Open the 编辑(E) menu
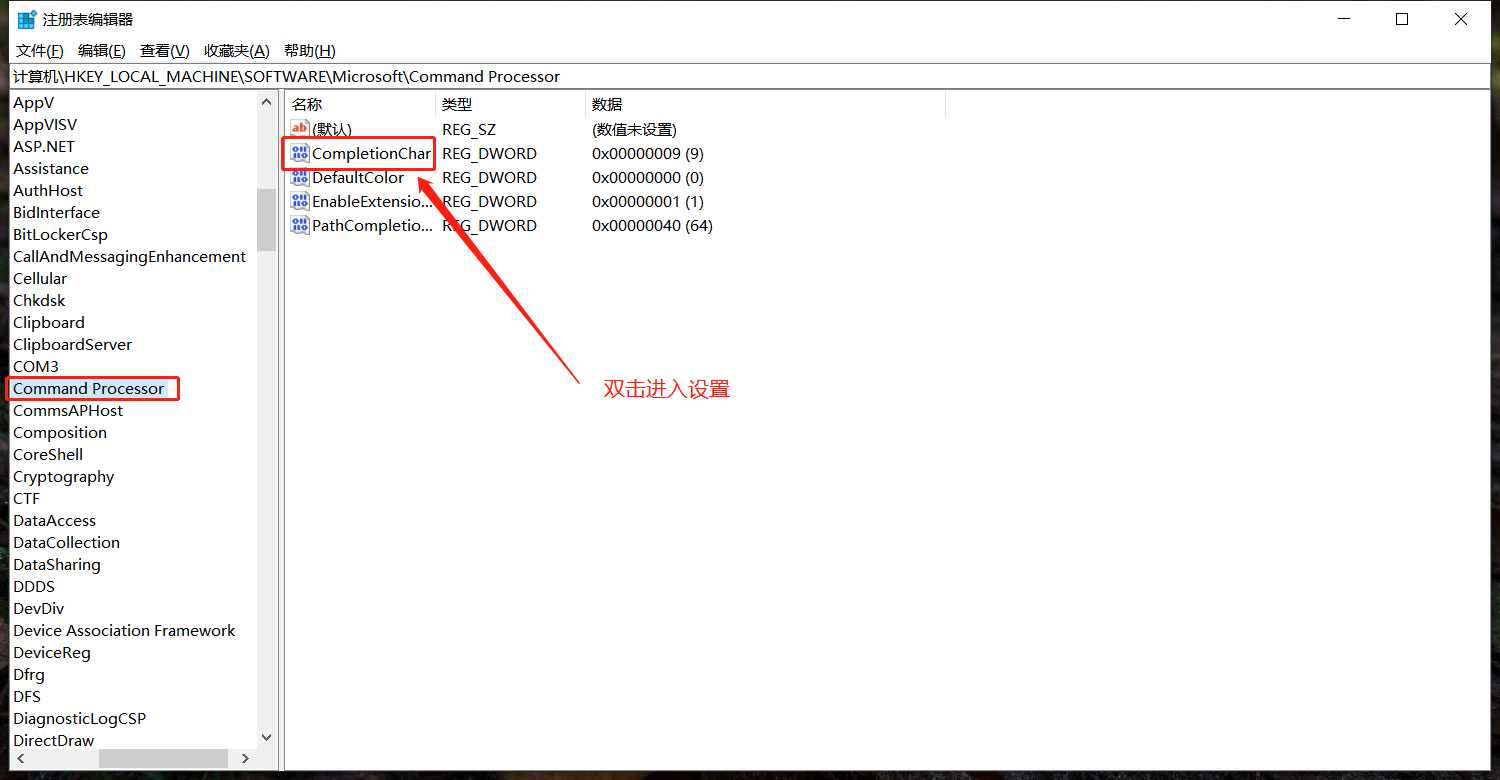The image size is (1500, 780). (102, 50)
